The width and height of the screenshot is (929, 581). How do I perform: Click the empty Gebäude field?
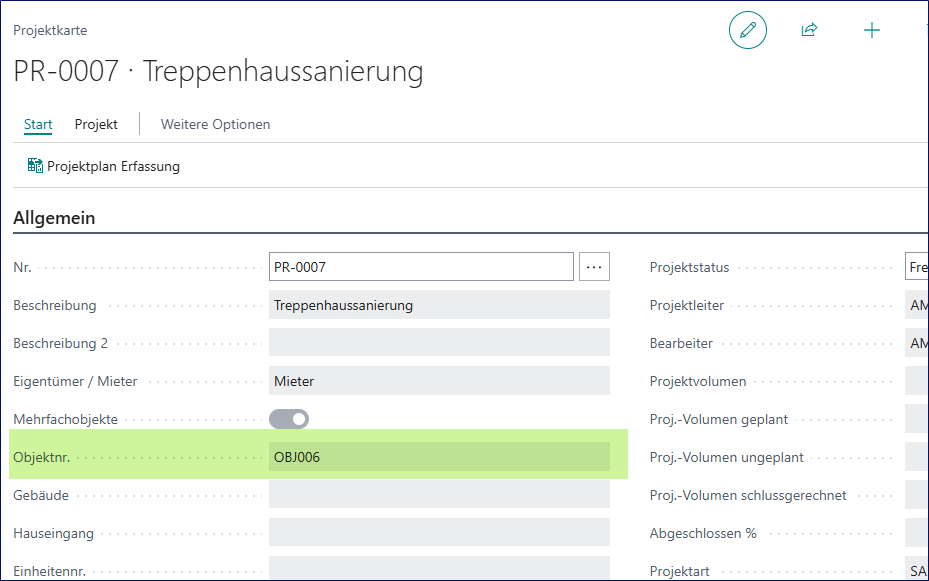(x=438, y=495)
